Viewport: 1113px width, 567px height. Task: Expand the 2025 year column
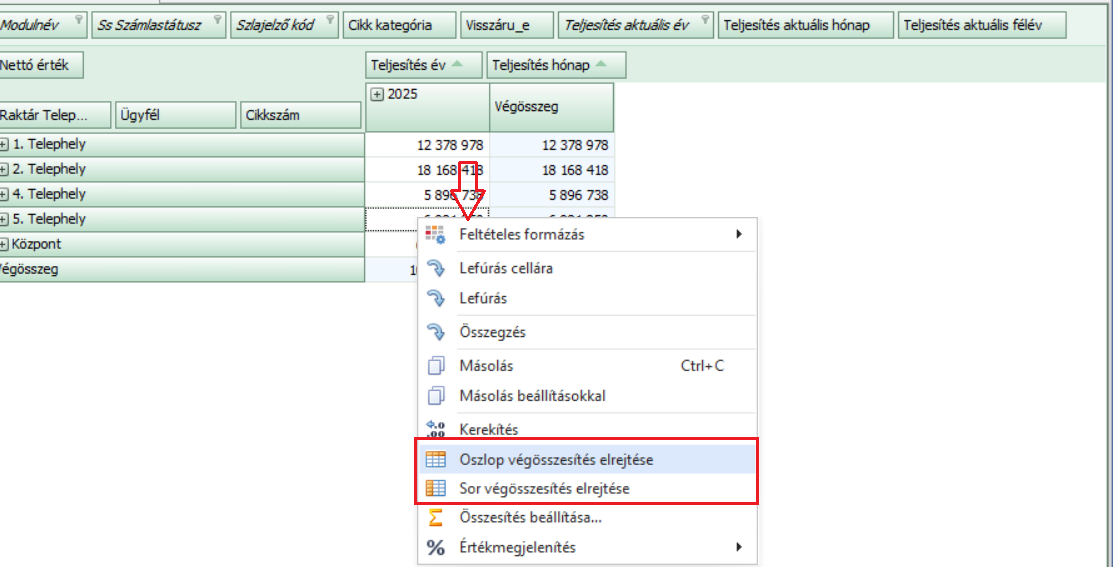(377, 94)
